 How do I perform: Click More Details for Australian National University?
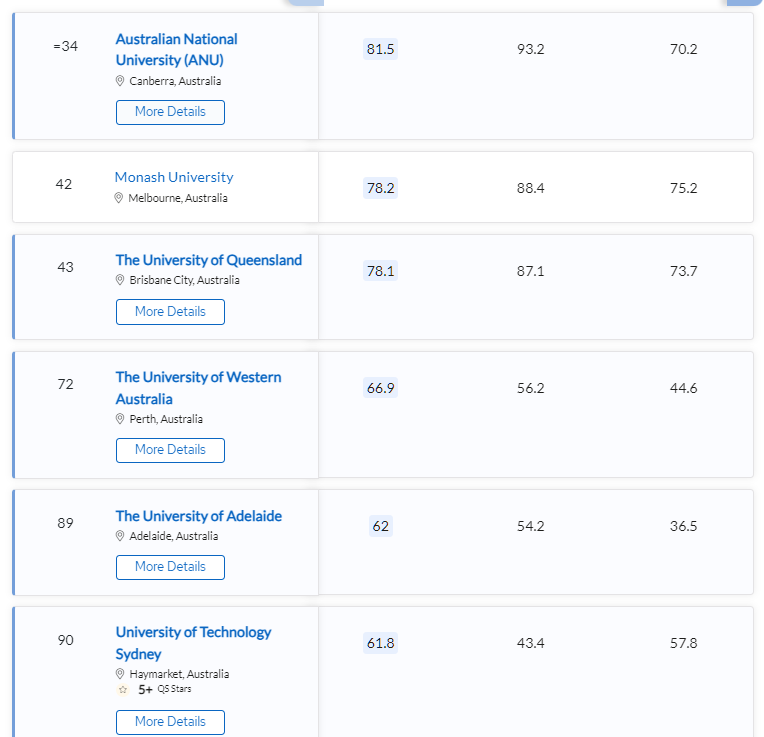170,112
